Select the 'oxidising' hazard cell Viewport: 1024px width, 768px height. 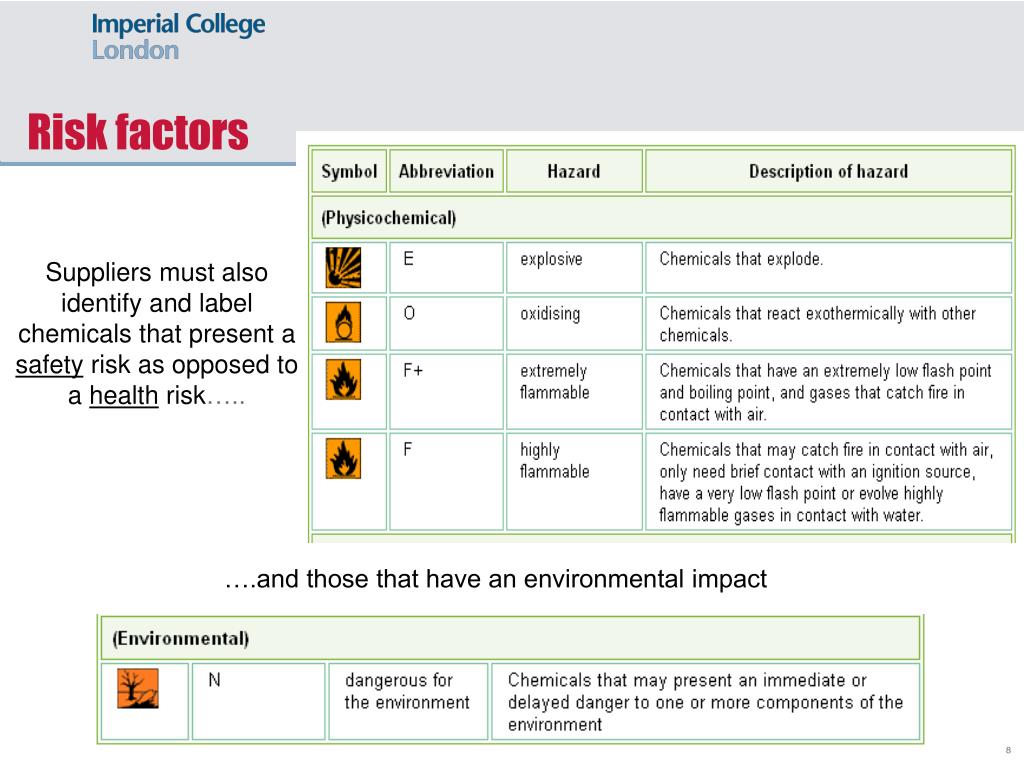tap(574, 323)
